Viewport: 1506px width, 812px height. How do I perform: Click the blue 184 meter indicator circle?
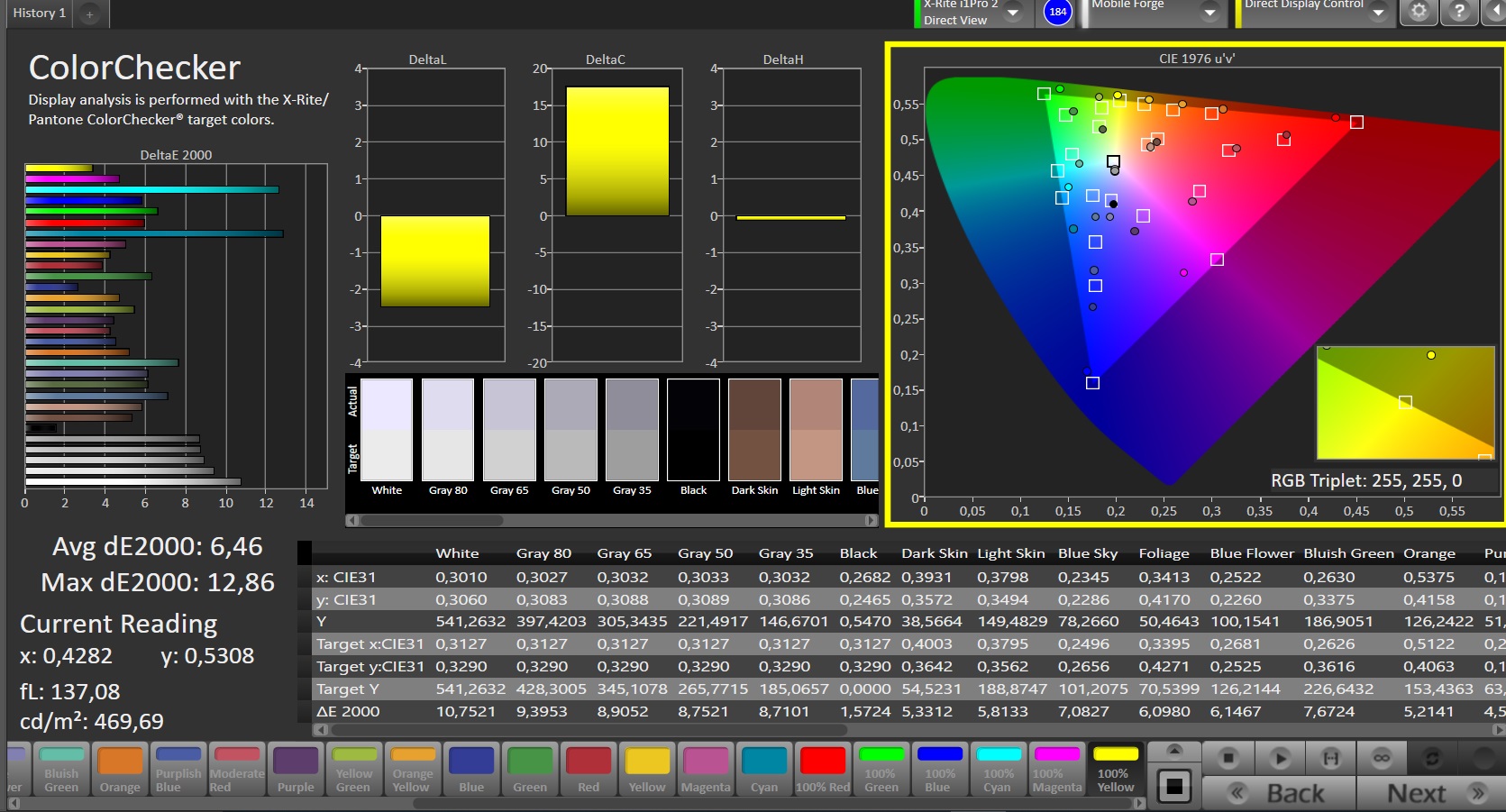coord(1057,12)
